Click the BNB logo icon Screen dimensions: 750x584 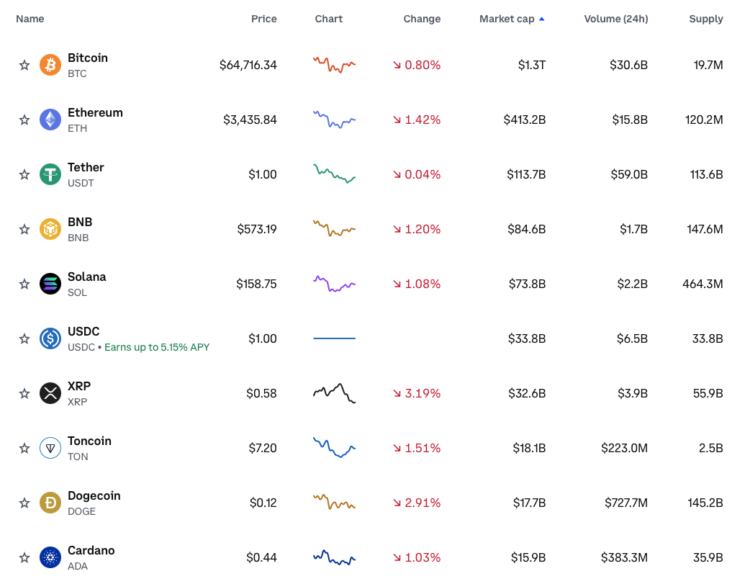click(x=50, y=229)
